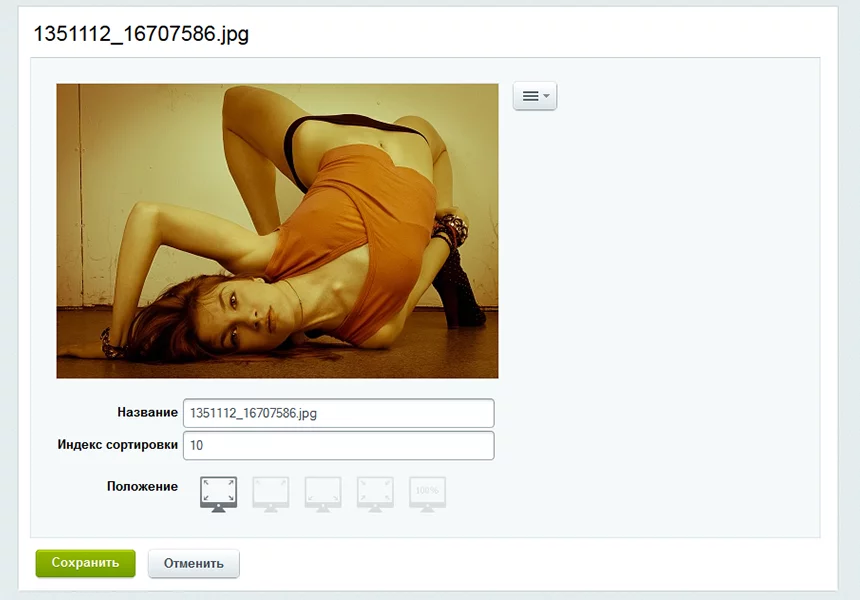This screenshot has height=600, width=860.
Task: Select the full-stretch position monitor icon
Action: (x=218, y=494)
